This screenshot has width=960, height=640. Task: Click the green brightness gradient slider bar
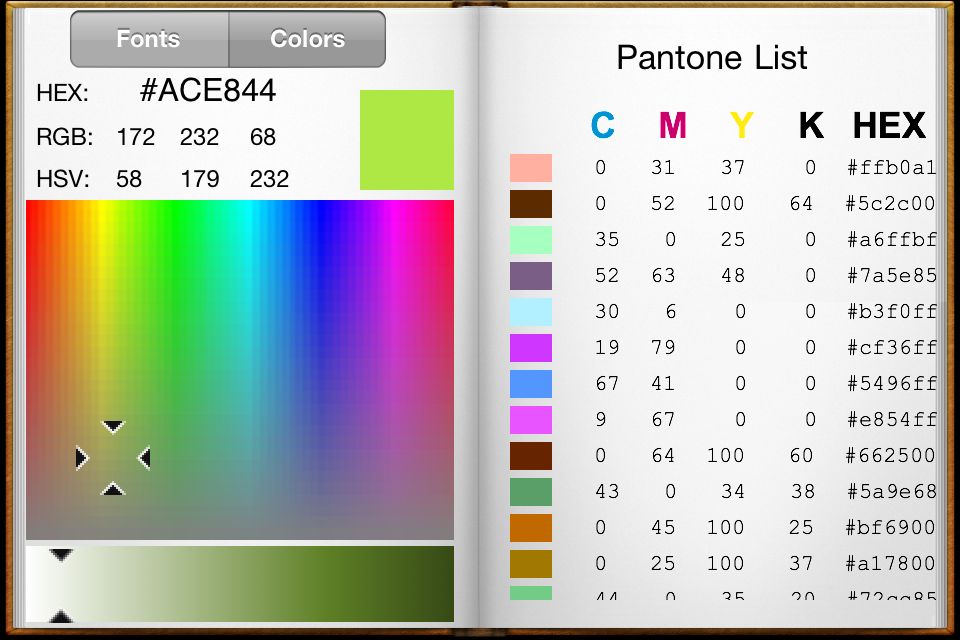click(x=240, y=584)
